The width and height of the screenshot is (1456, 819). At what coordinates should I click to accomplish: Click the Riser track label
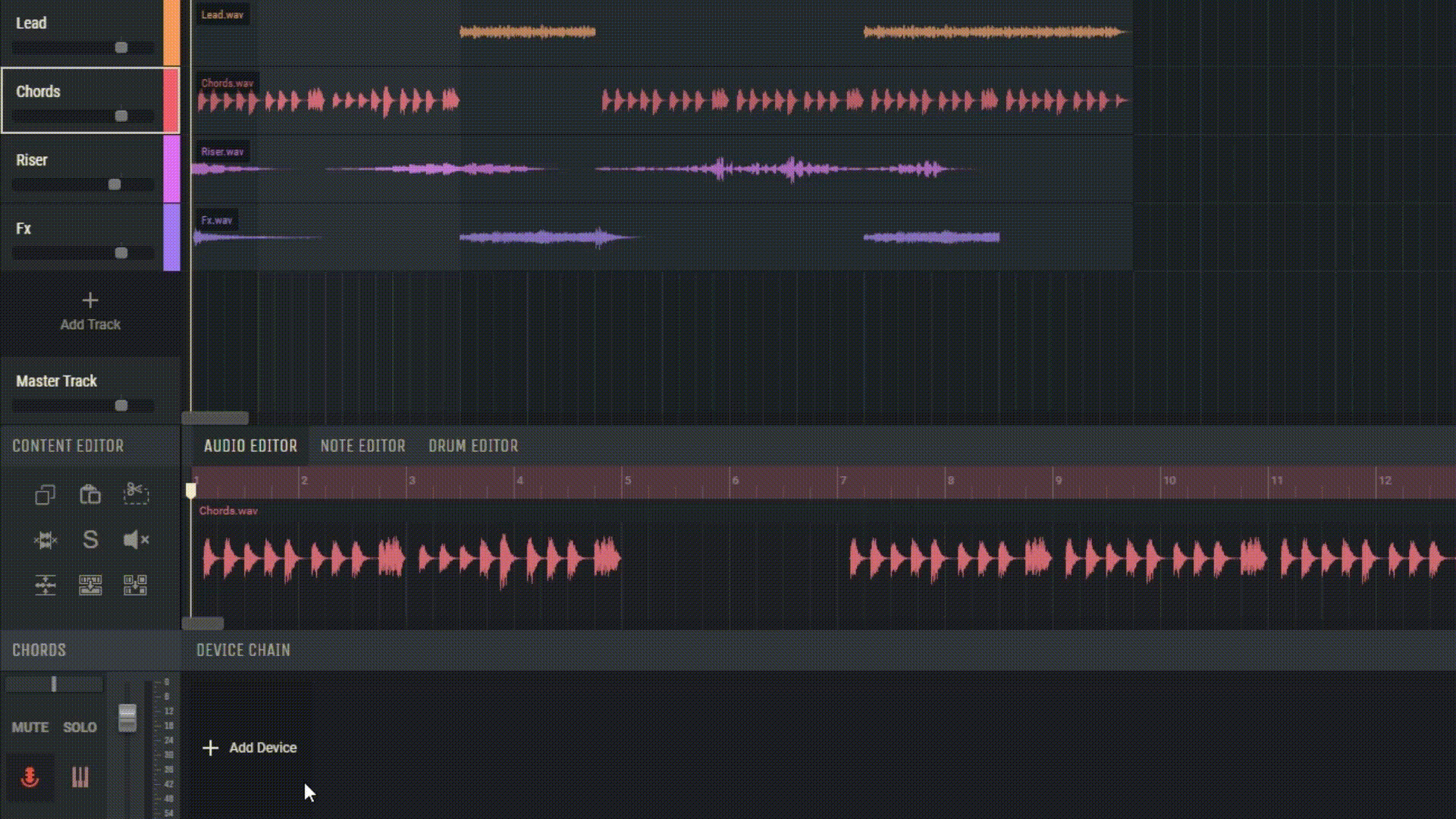pos(32,160)
